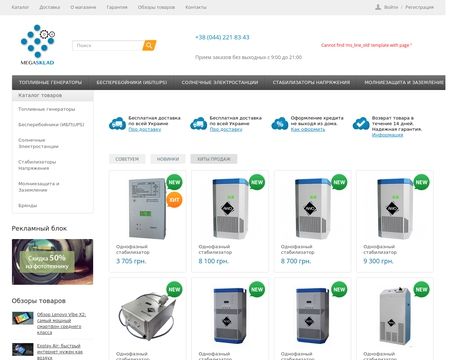Click the orange search magnifier button
450x360 pixels.
149,45
